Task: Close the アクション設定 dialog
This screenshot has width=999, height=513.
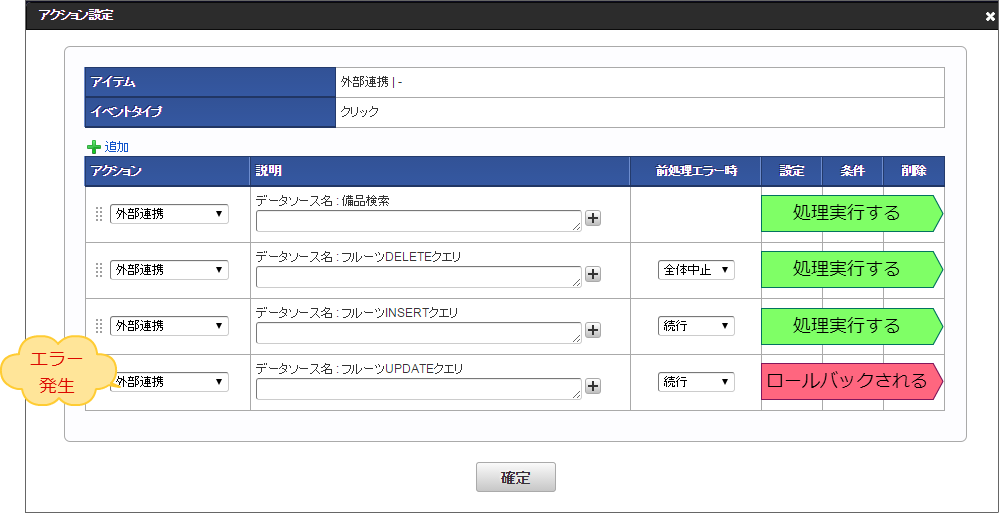Action: point(989,16)
